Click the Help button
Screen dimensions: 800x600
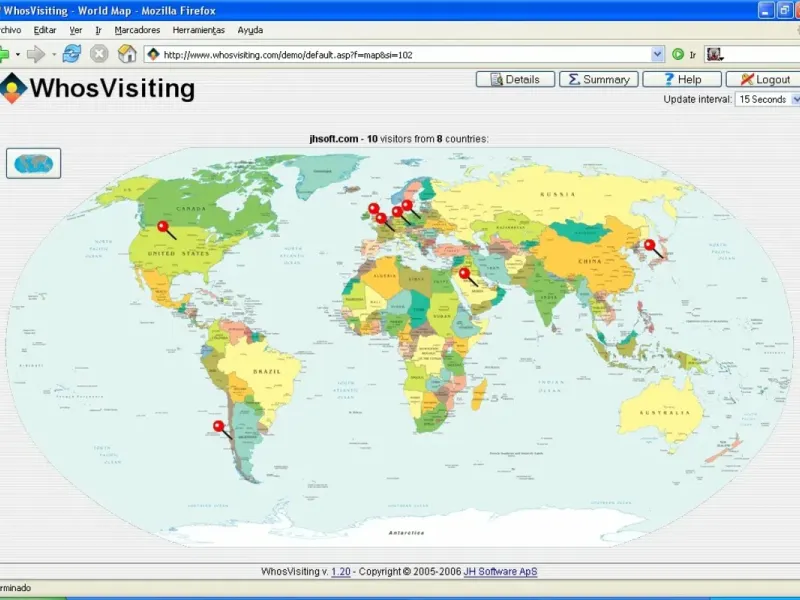(x=682, y=79)
